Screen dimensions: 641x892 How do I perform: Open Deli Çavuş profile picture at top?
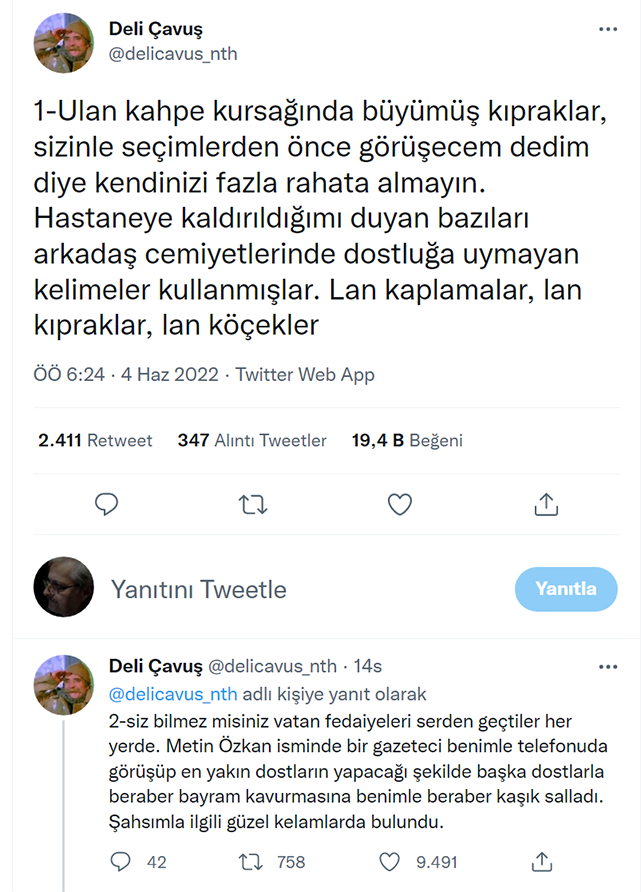pos(64,41)
